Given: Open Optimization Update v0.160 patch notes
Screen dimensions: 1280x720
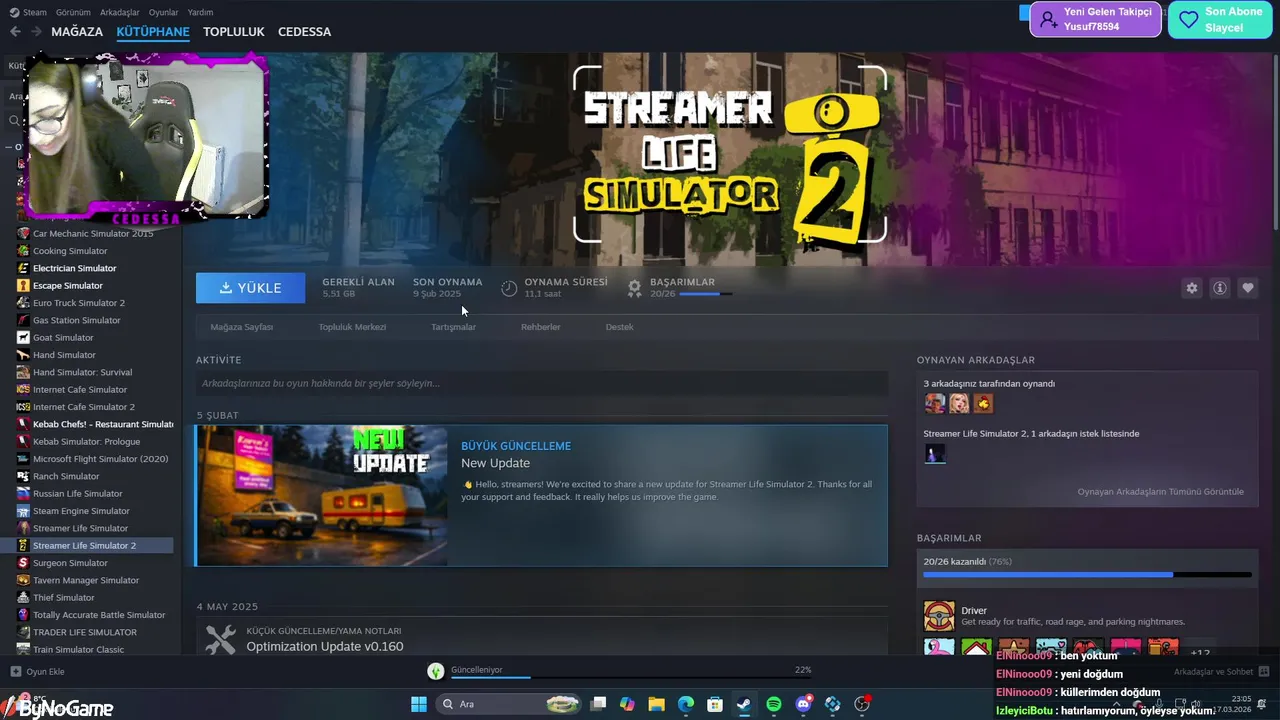Looking at the screenshot, I should point(325,647).
